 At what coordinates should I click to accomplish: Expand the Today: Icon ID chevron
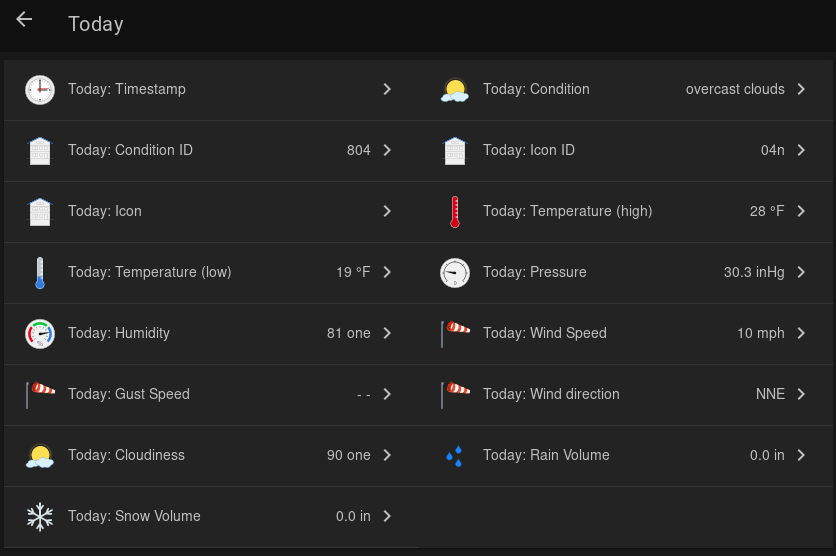802,150
